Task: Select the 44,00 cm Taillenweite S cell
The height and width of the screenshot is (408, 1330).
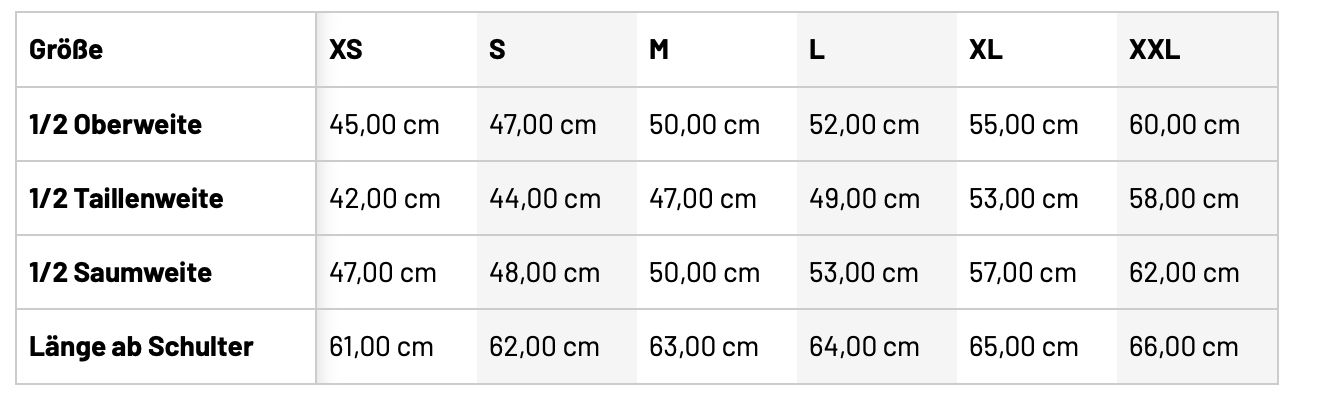Action: pyautogui.click(x=545, y=198)
